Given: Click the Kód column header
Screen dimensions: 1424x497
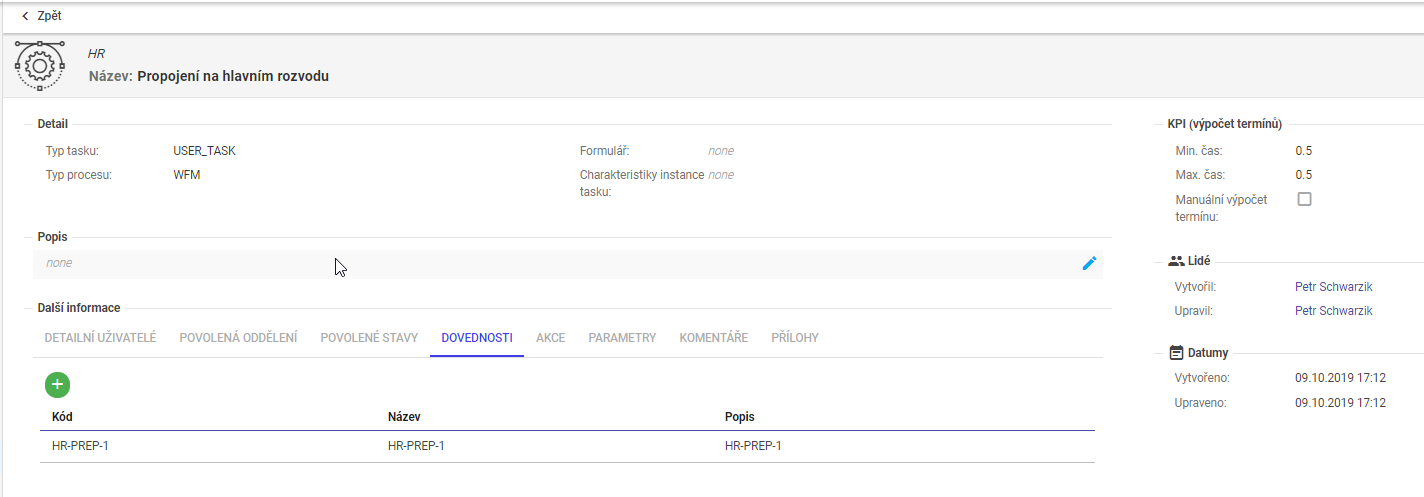Looking at the screenshot, I should [x=63, y=416].
